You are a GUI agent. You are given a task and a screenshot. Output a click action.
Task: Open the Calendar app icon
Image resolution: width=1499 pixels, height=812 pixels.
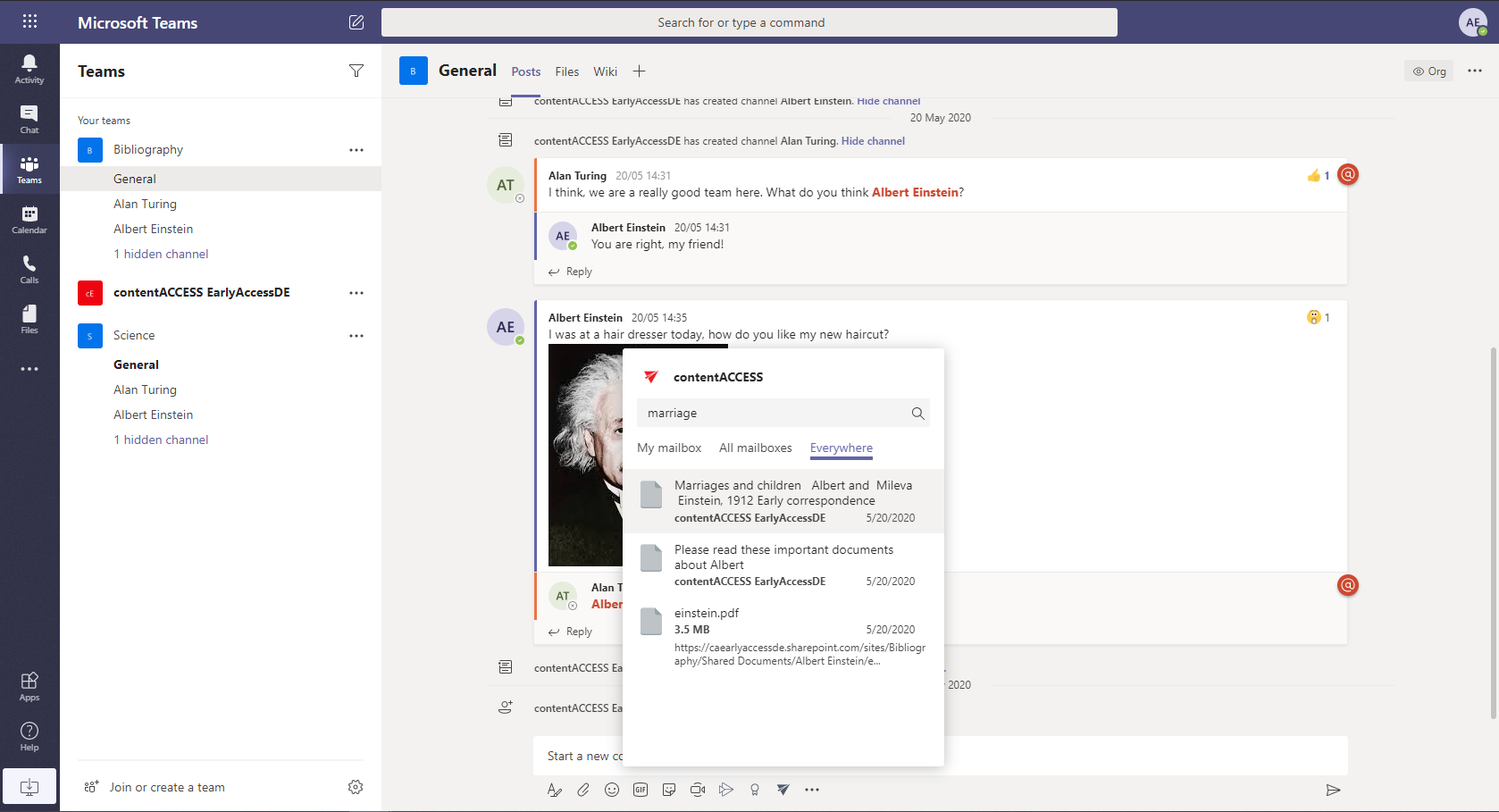pos(29,219)
